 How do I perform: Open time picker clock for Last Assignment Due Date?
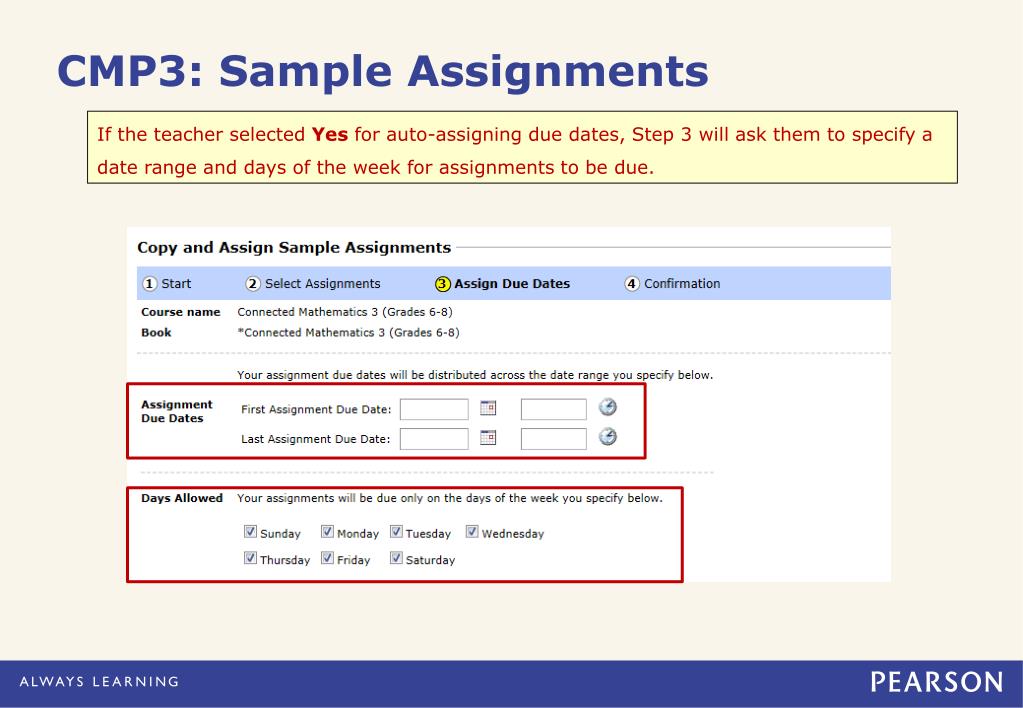[607, 437]
